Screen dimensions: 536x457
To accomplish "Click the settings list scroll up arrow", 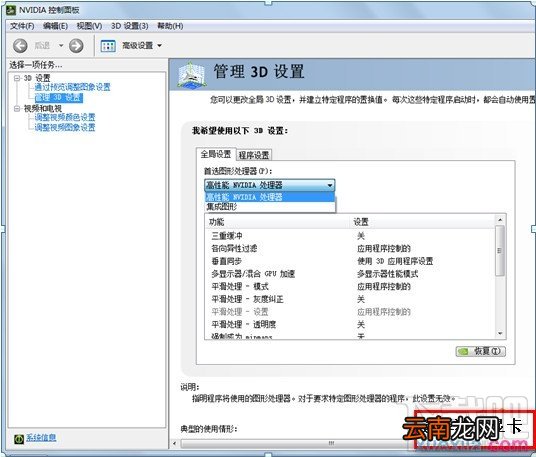I will (500, 219).
